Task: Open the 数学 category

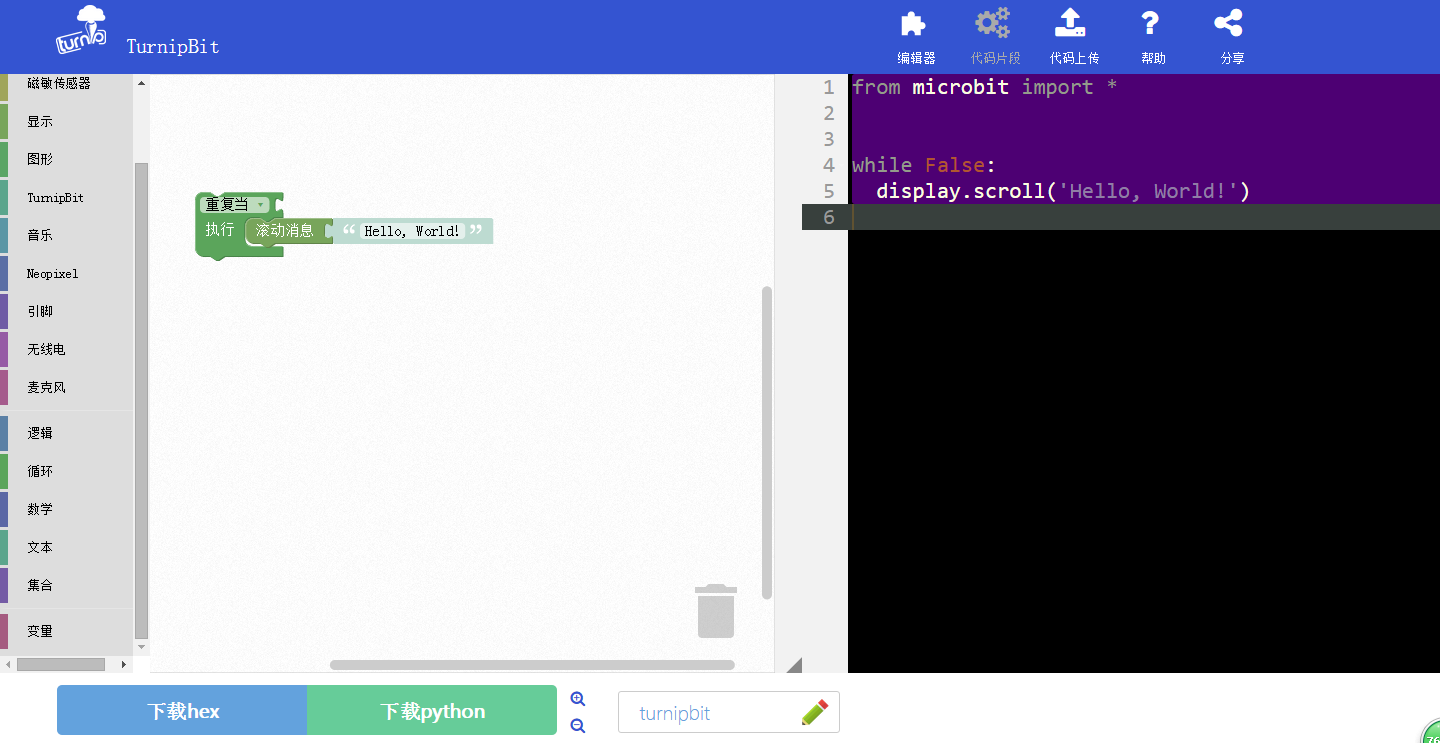Action: pyautogui.click(x=66, y=510)
